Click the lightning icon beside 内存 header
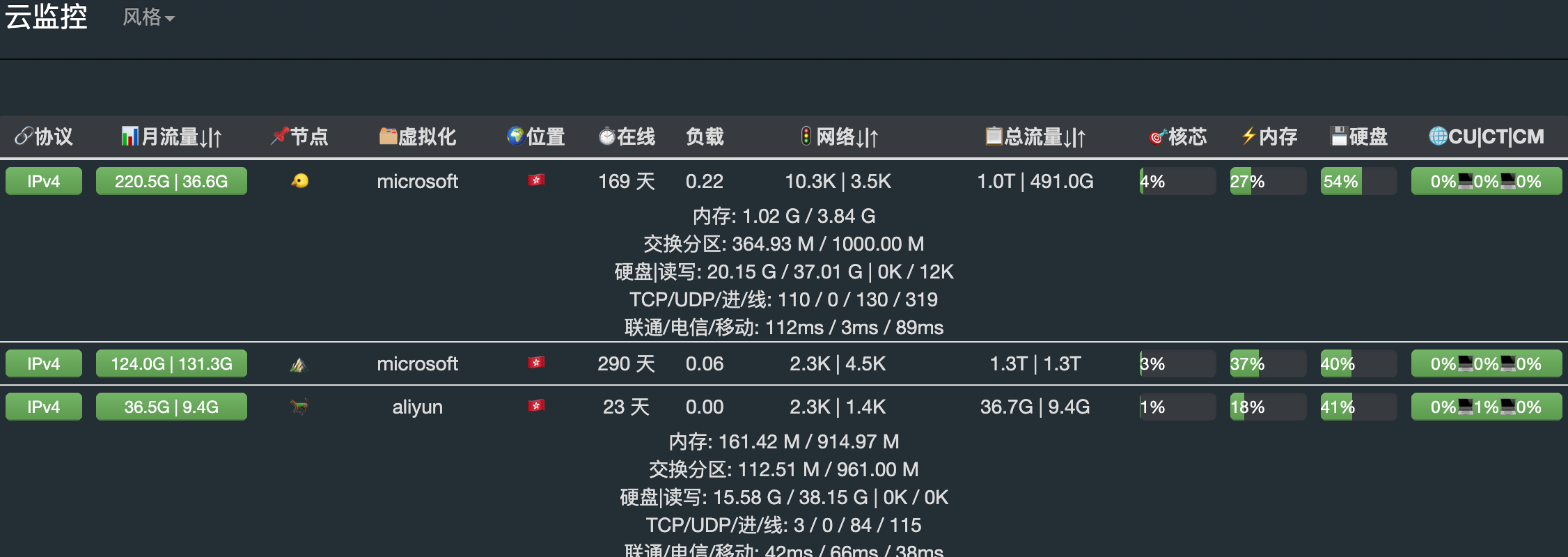This screenshot has width=1568, height=557. pos(1248,136)
